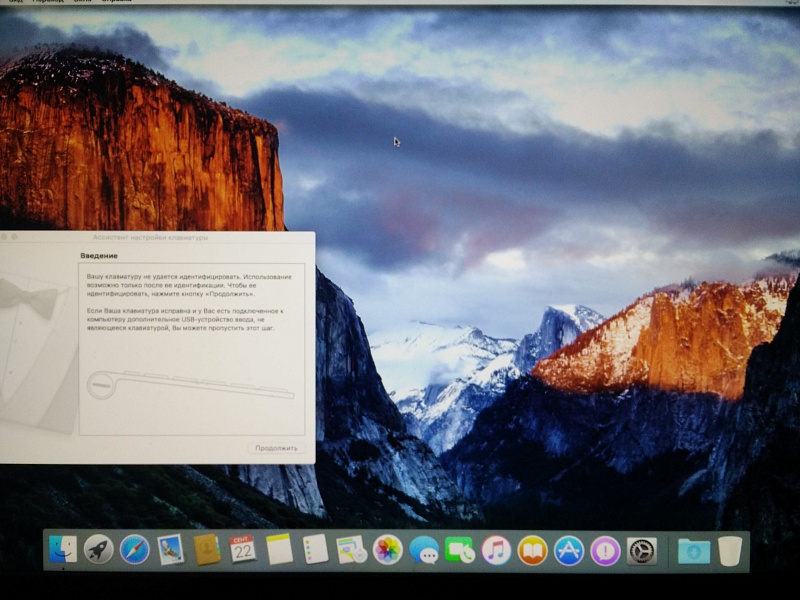
Task: Open the Mail stamp icon in Dock
Action: coord(170,549)
